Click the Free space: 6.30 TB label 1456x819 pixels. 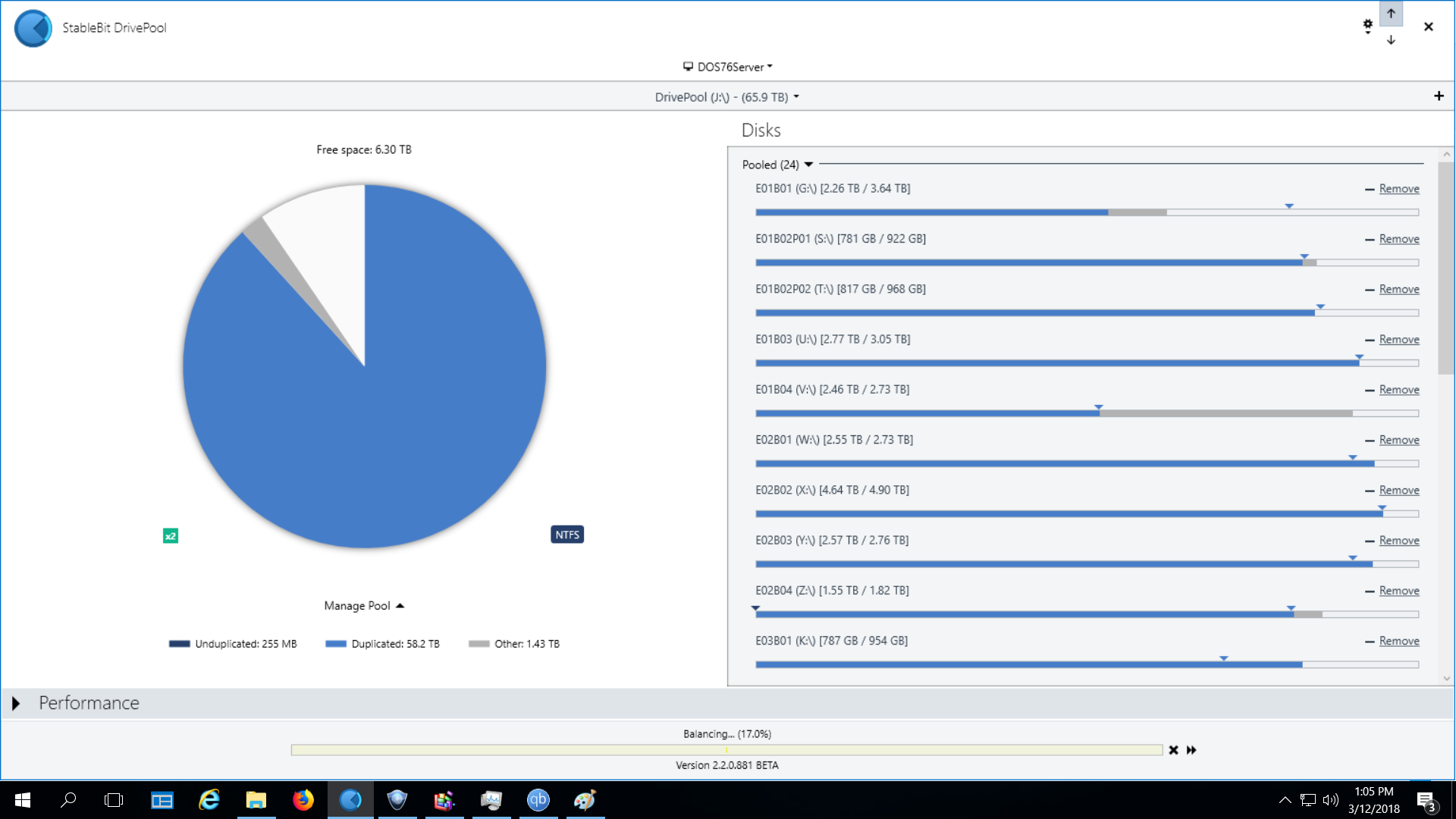point(364,149)
